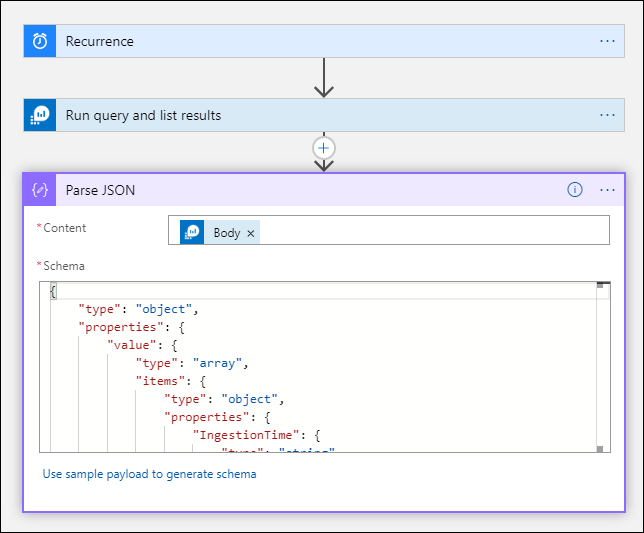The height and width of the screenshot is (533, 644).
Task: Open Run query and list results options menu
Action: (x=607, y=115)
